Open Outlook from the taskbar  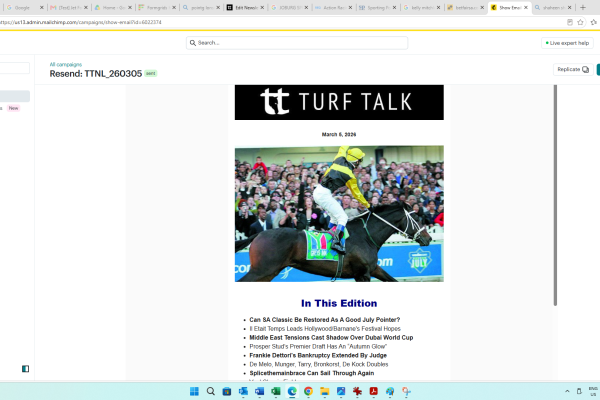coord(243,391)
